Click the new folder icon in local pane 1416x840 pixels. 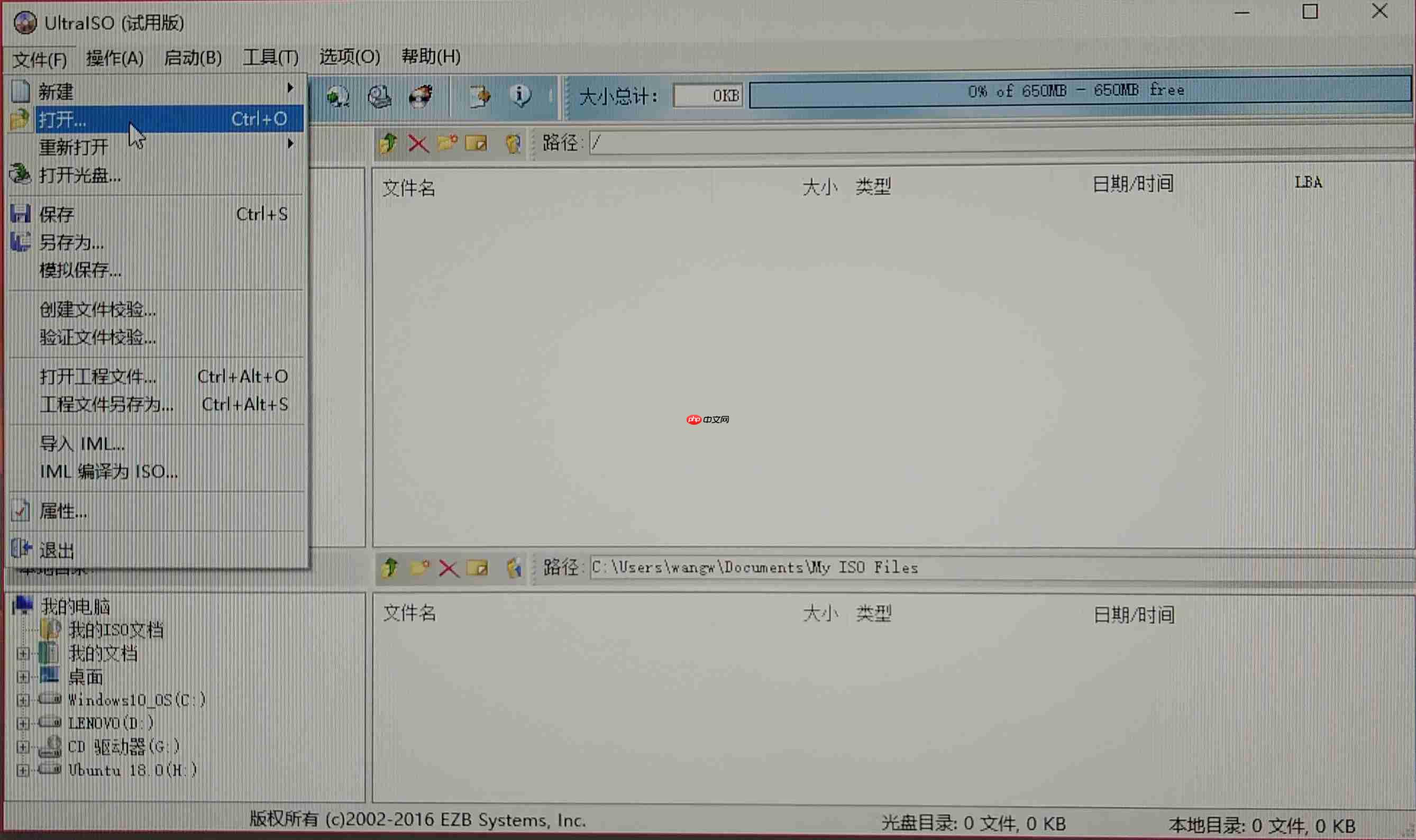[422, 568]
